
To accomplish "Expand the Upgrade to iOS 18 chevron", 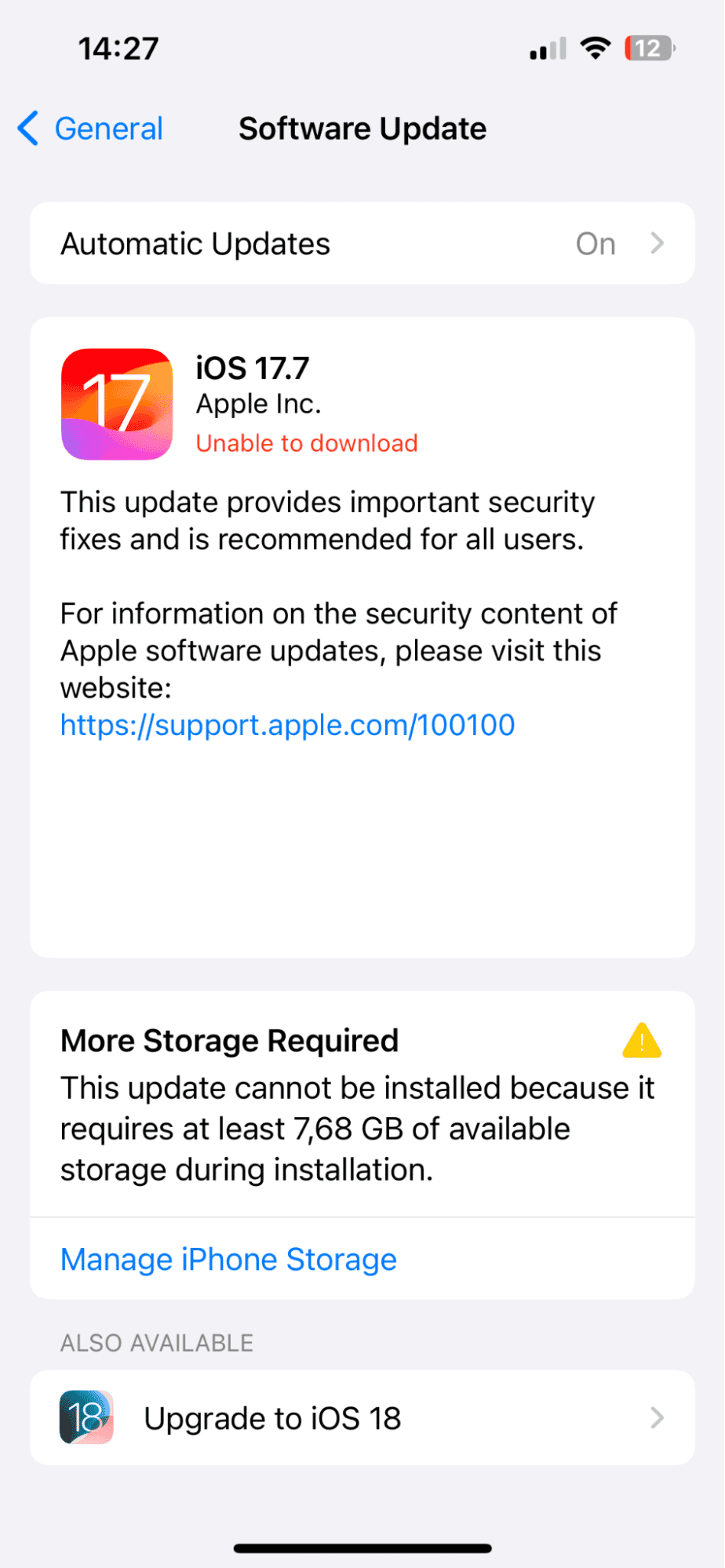I will pos(658,1417).
